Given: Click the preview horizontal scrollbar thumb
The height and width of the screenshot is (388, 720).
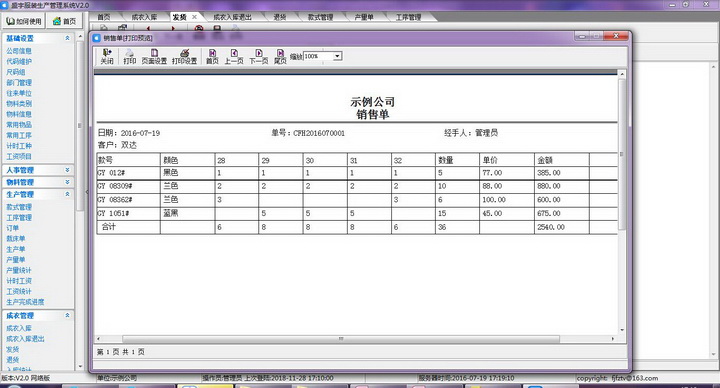Looking at the screenshot, I should point(341,339).
